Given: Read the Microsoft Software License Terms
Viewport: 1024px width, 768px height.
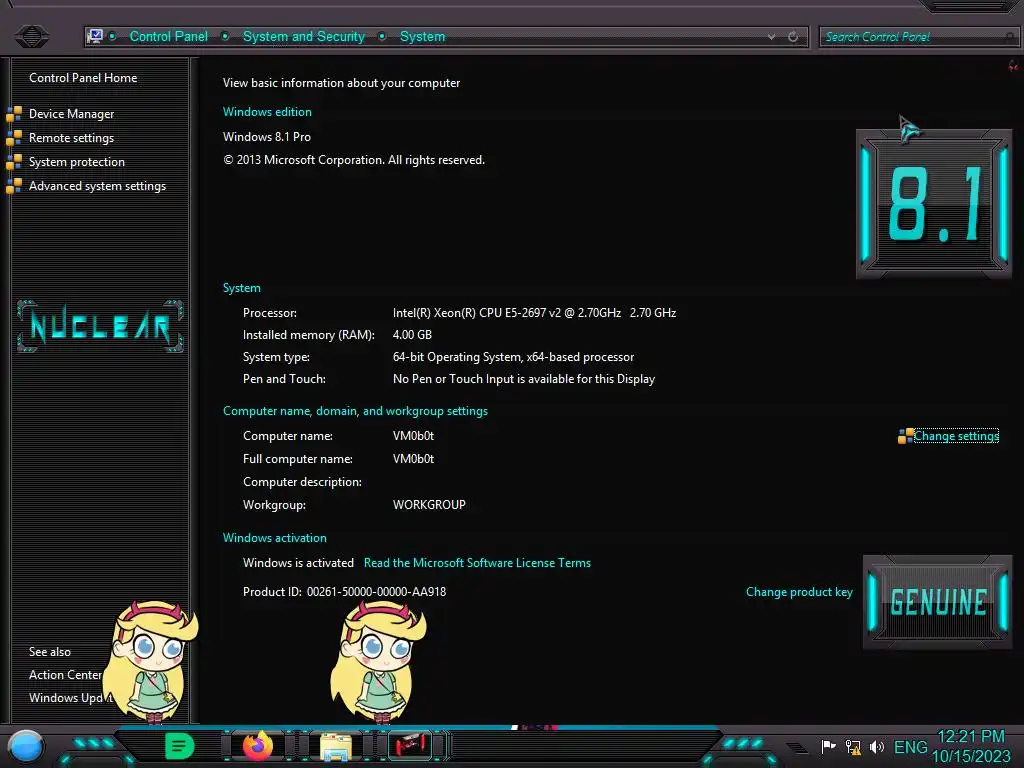Looking at the screenshot, I should click(477, 563).
